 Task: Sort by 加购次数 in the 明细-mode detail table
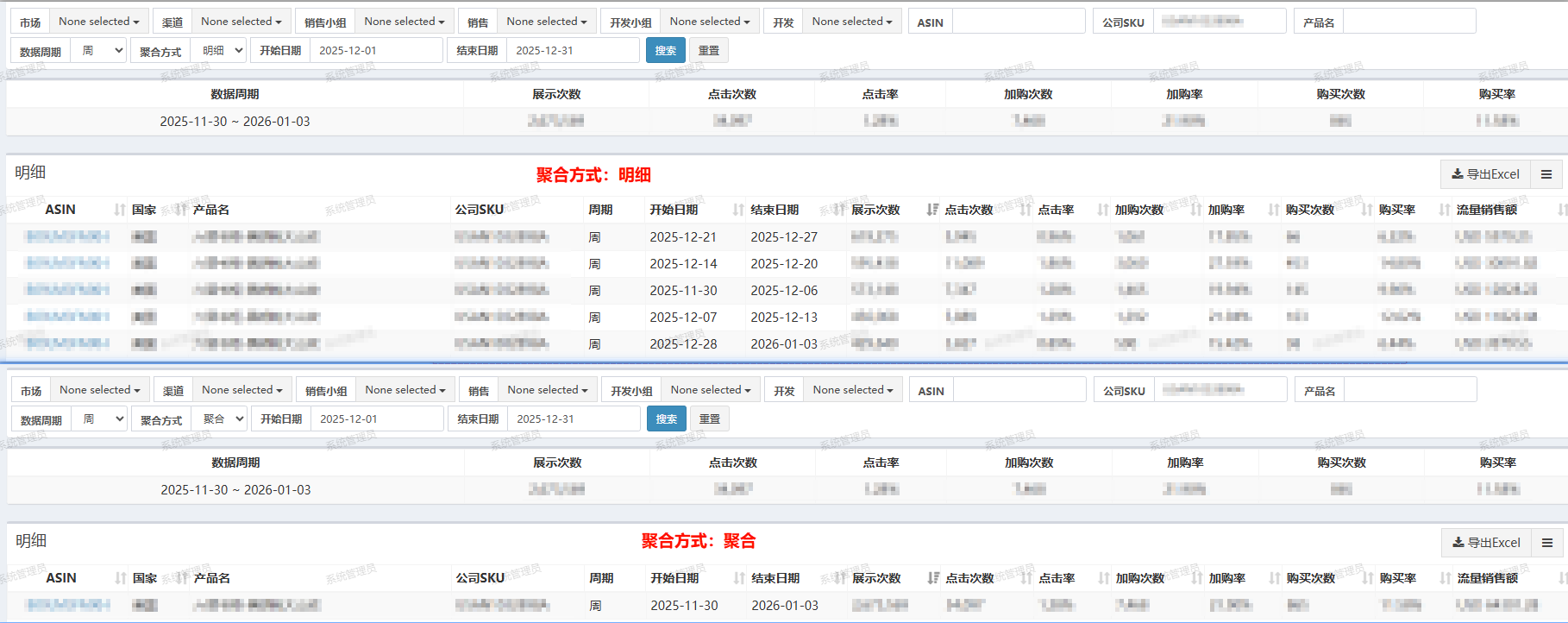pos(1196,210)
